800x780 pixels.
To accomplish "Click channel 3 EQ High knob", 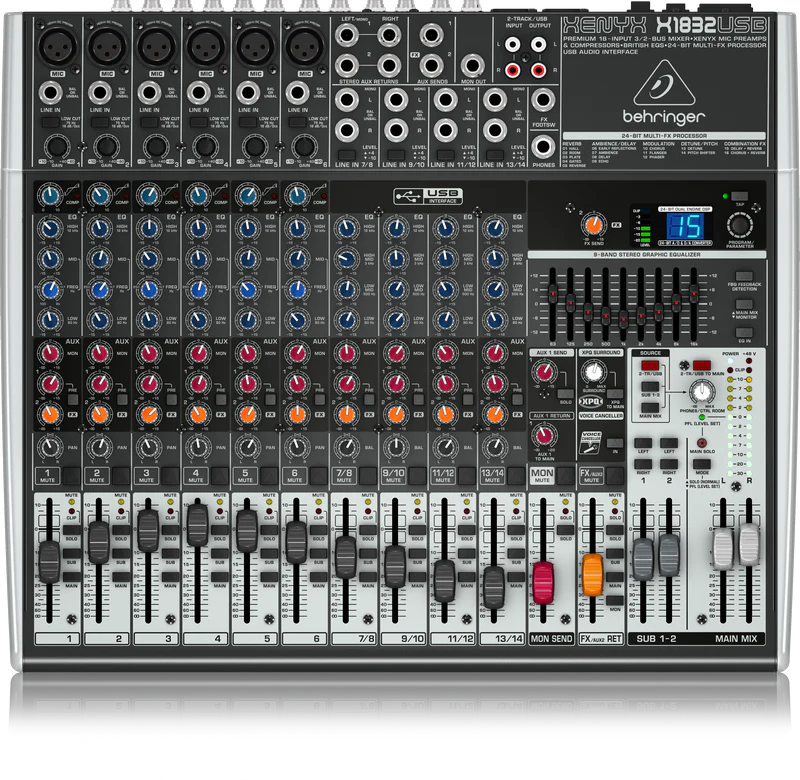I will coord(149,228).
